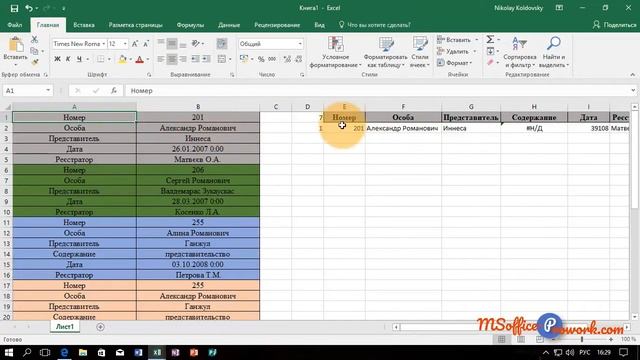This screenshot has width=640, height=360.
Task: Click the Что вы хотите сделать search box
Action: pyautogui.click(x=375, y=25)
